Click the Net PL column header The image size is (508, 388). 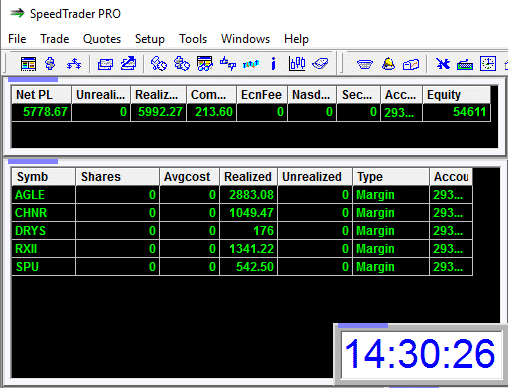(41, 95)
